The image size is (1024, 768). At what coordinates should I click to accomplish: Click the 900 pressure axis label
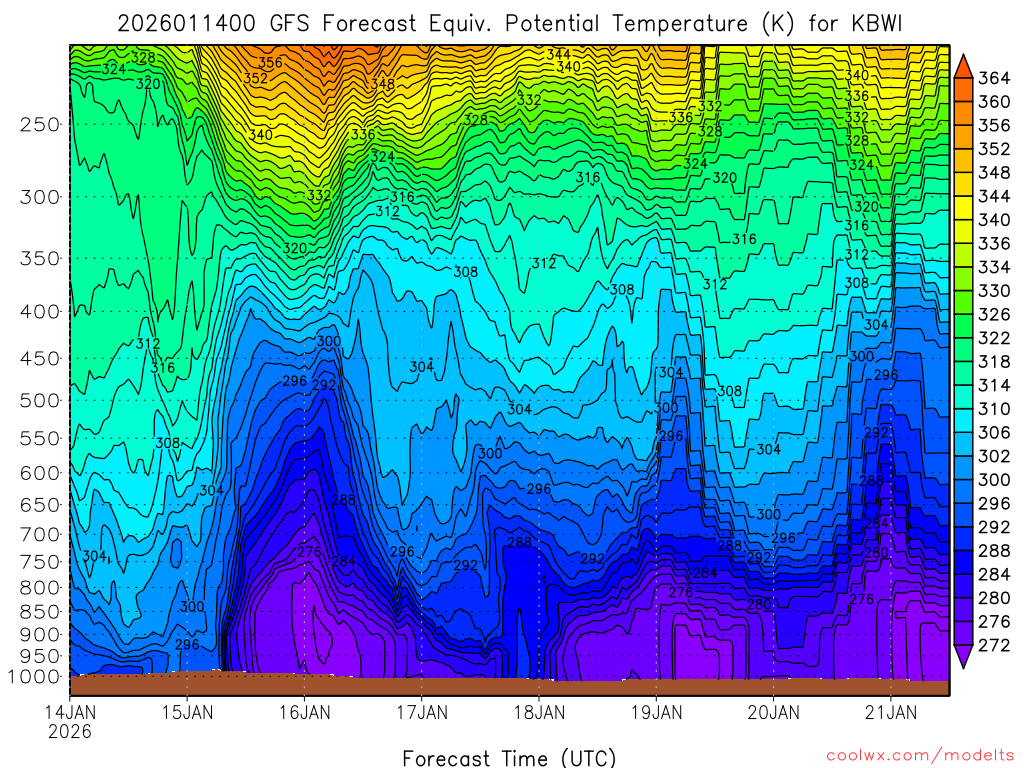pyautogui.click(x=39, y=635)
